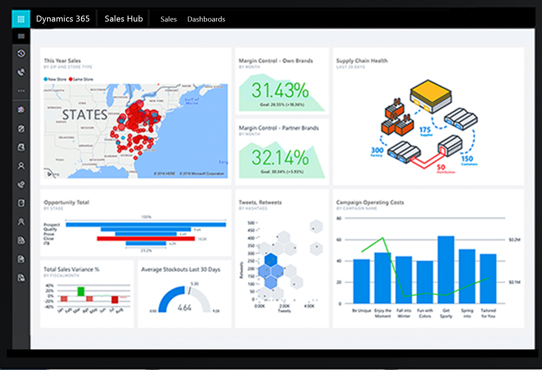542x370 pixels.
Task: Open the third-from-last sidebar document icon
Action: pos(21,240)
